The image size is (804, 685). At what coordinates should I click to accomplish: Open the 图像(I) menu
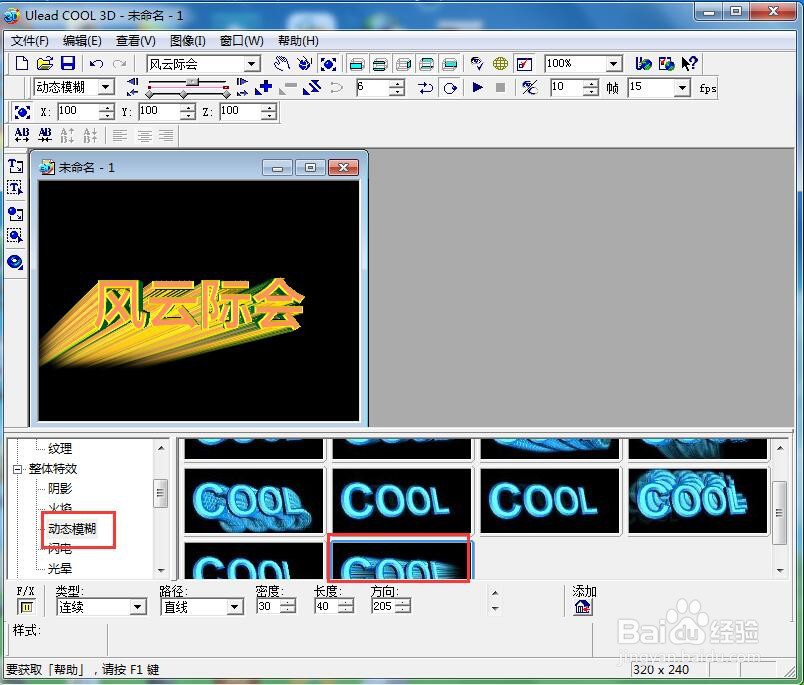tap(188, 41)
